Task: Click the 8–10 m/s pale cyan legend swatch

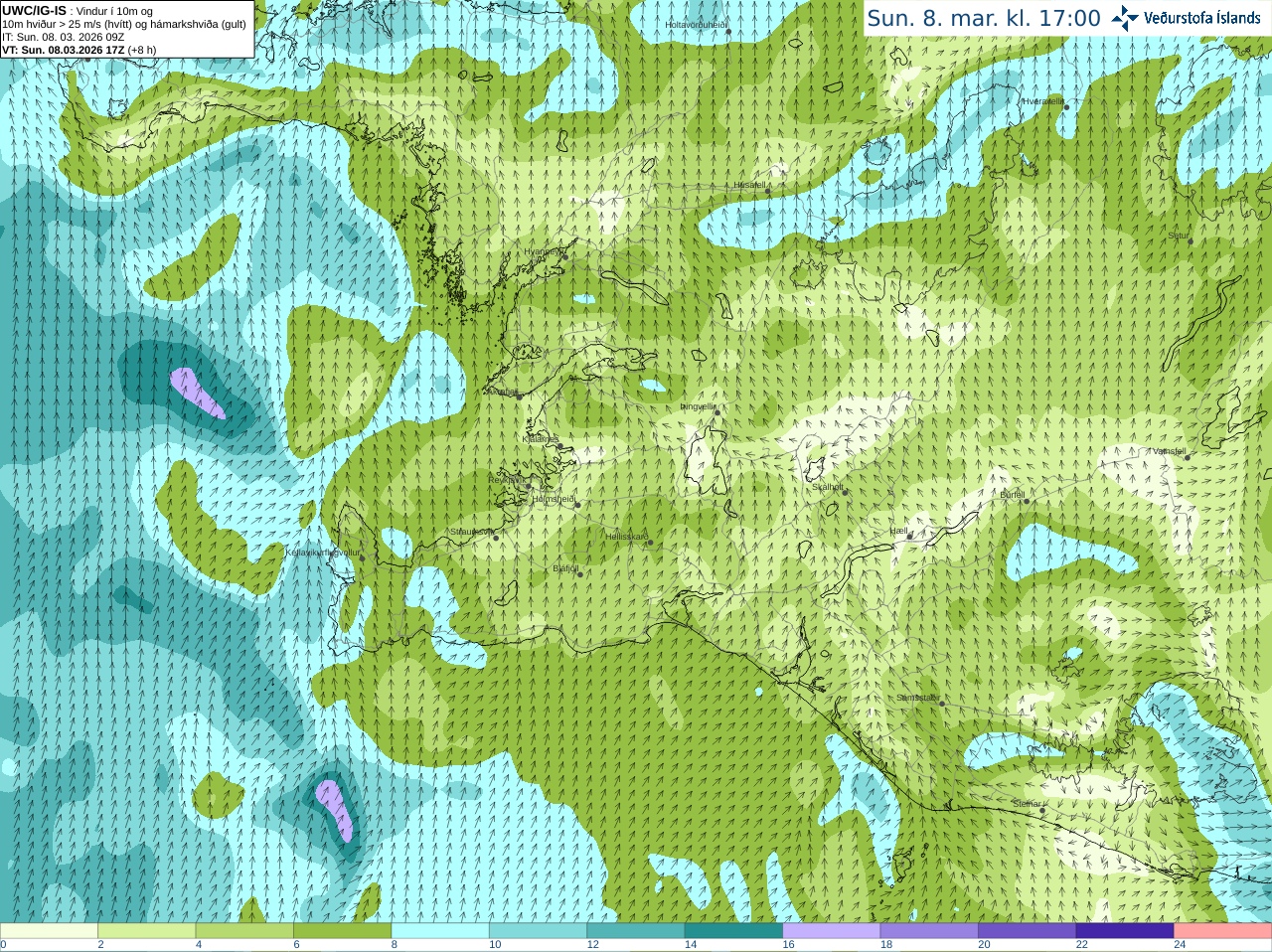Action: point(440,931)
